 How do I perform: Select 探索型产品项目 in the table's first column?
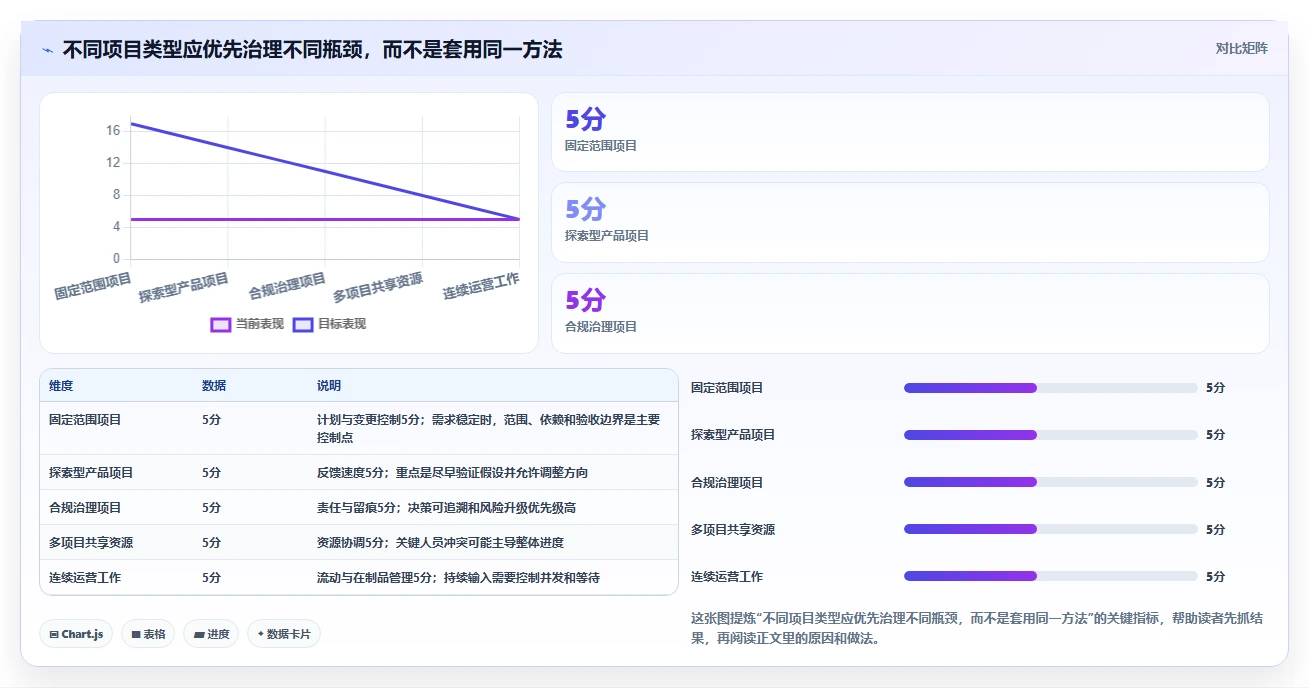point(91,472)
